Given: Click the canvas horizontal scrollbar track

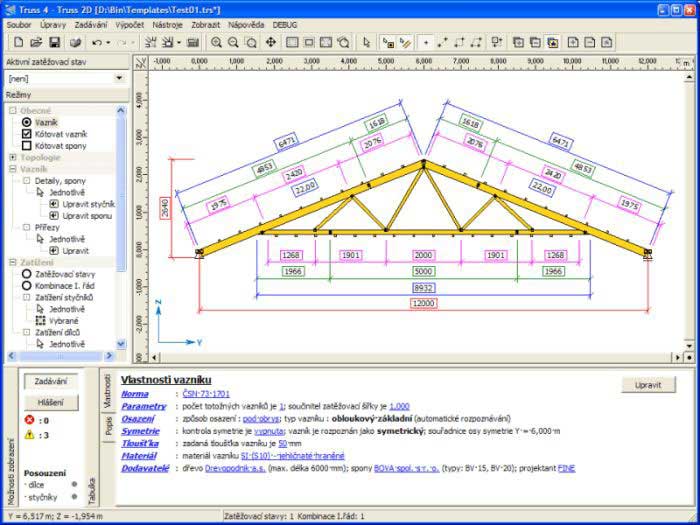Looking at the screenshot, I should click(x=416, y=358).
